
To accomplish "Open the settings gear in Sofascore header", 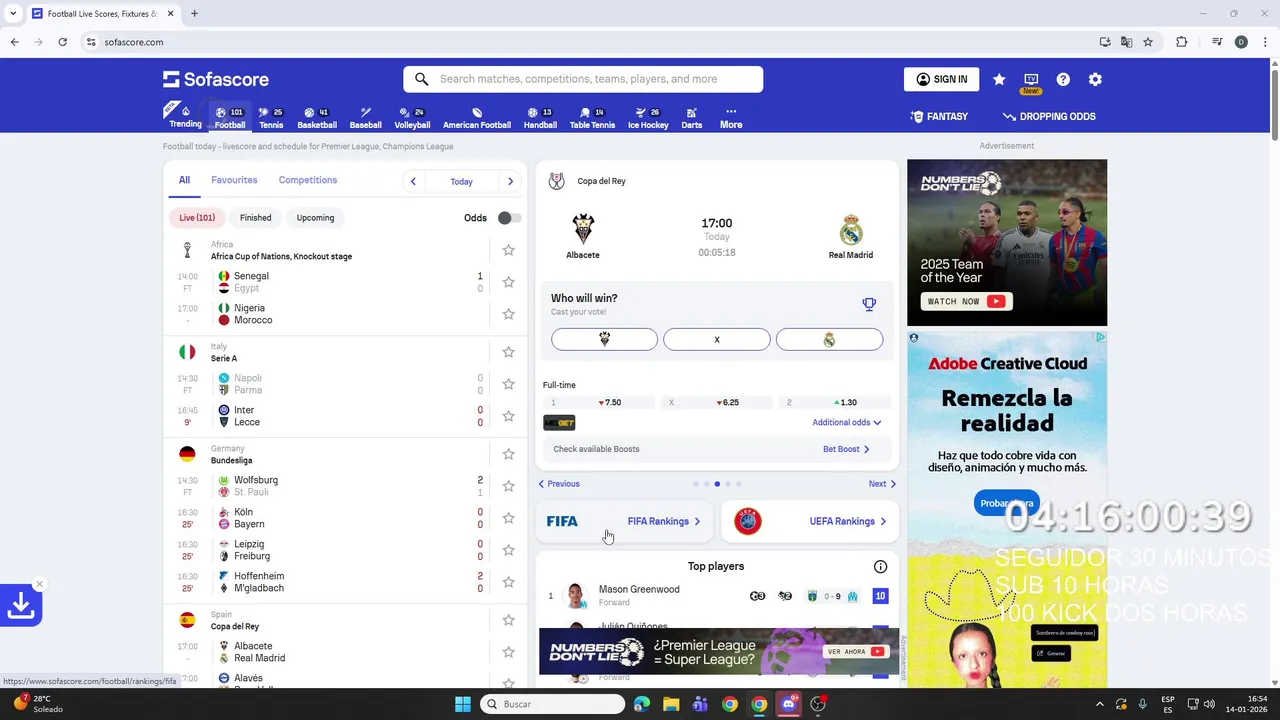I will 1095,79.
